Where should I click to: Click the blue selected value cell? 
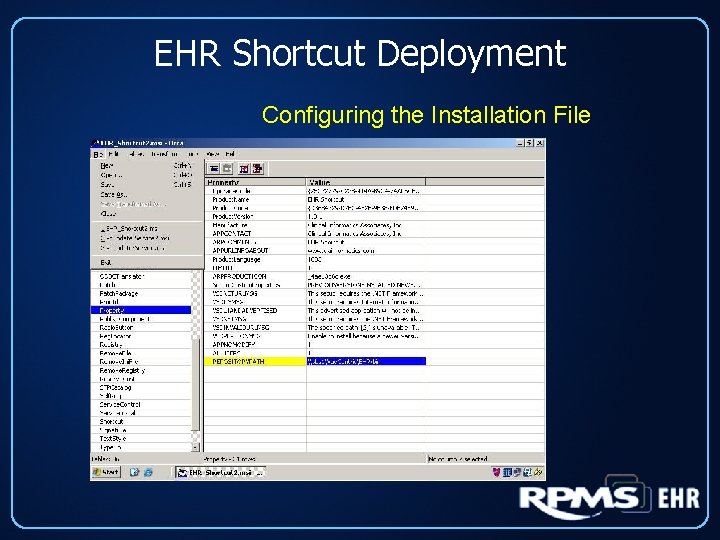pos(366,361)
